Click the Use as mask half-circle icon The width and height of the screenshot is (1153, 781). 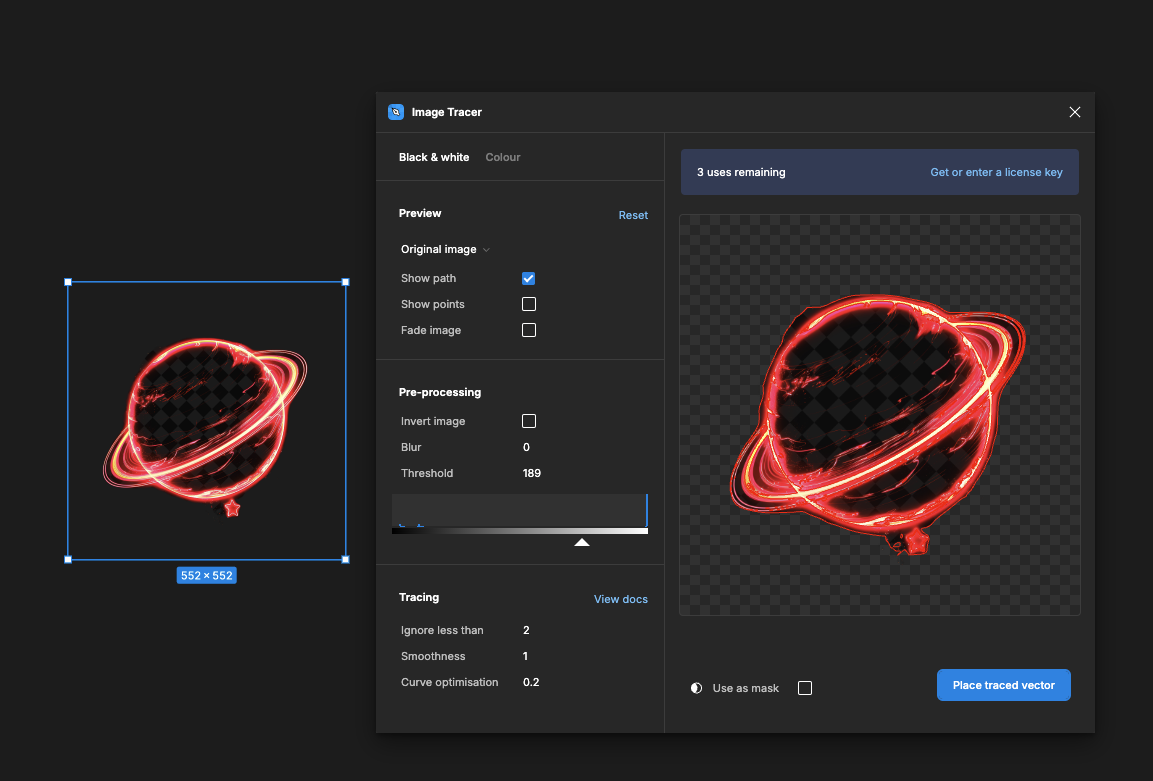[696, 688]
